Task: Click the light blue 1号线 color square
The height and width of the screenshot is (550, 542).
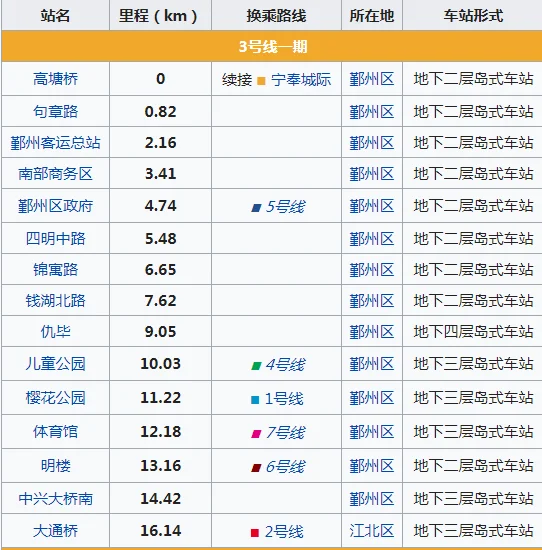Action: coord(255,400)
